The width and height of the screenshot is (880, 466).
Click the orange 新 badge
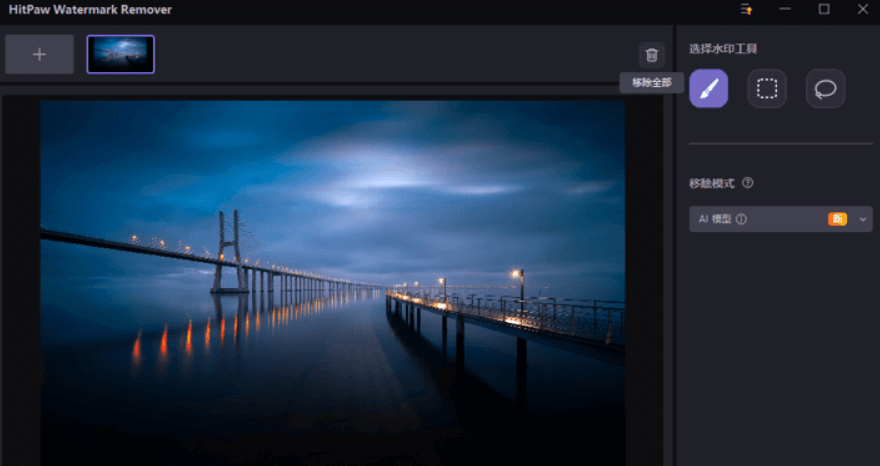[x=837, y=219]
